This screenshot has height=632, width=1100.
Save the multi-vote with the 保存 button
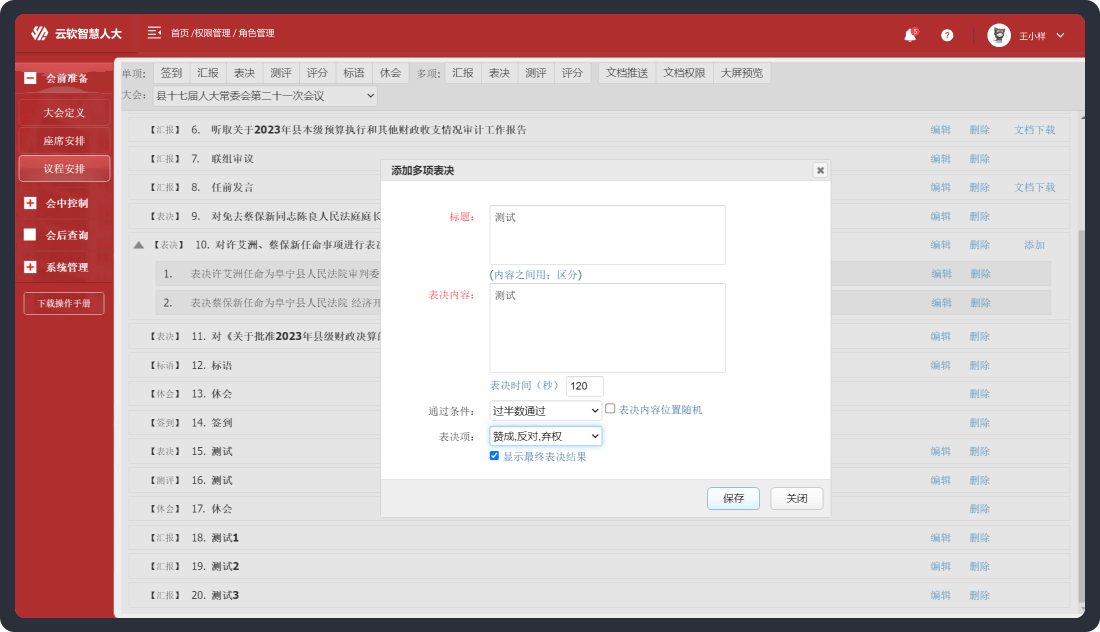tap(733, 498)
